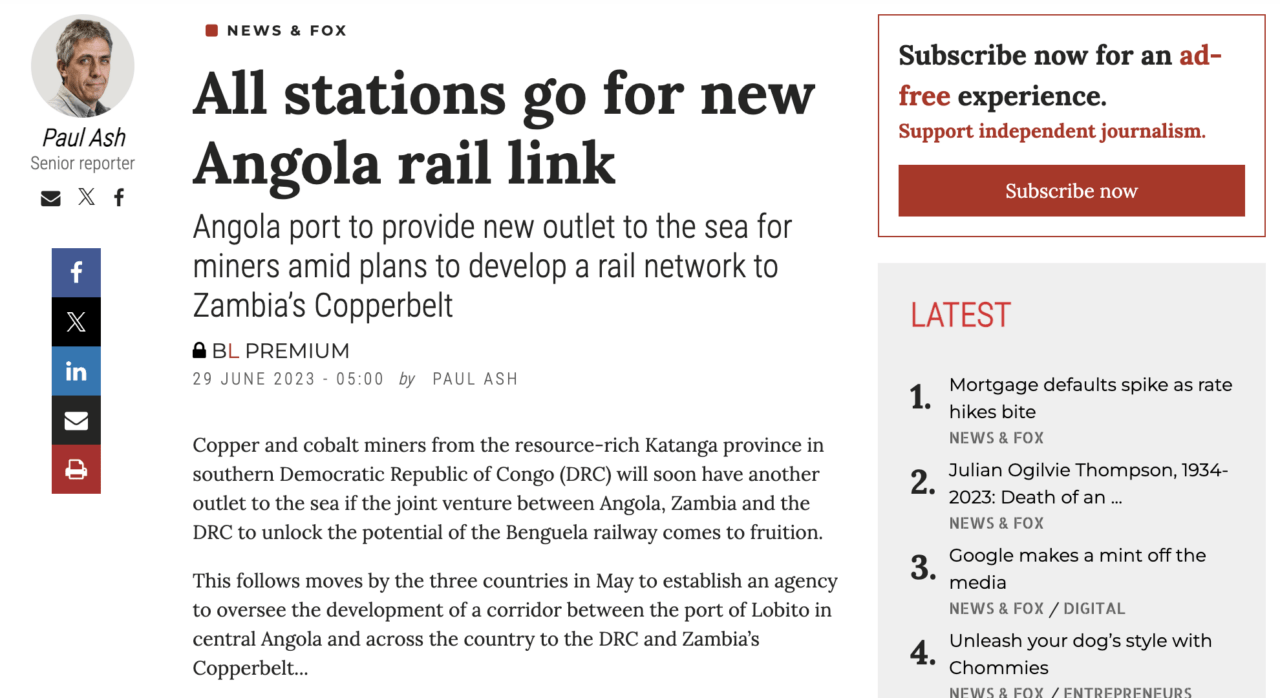Email the article using the sidebar envelope icon
1280x698 pixels.
click(76, 420)
